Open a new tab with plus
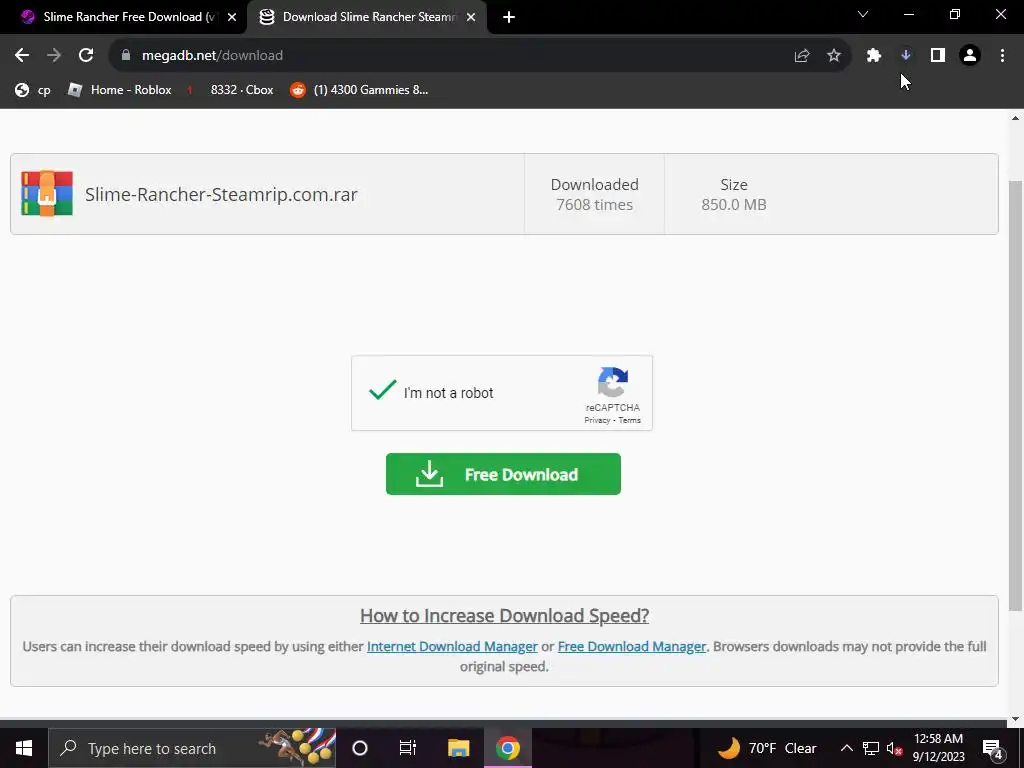 (x=509, y=17)
